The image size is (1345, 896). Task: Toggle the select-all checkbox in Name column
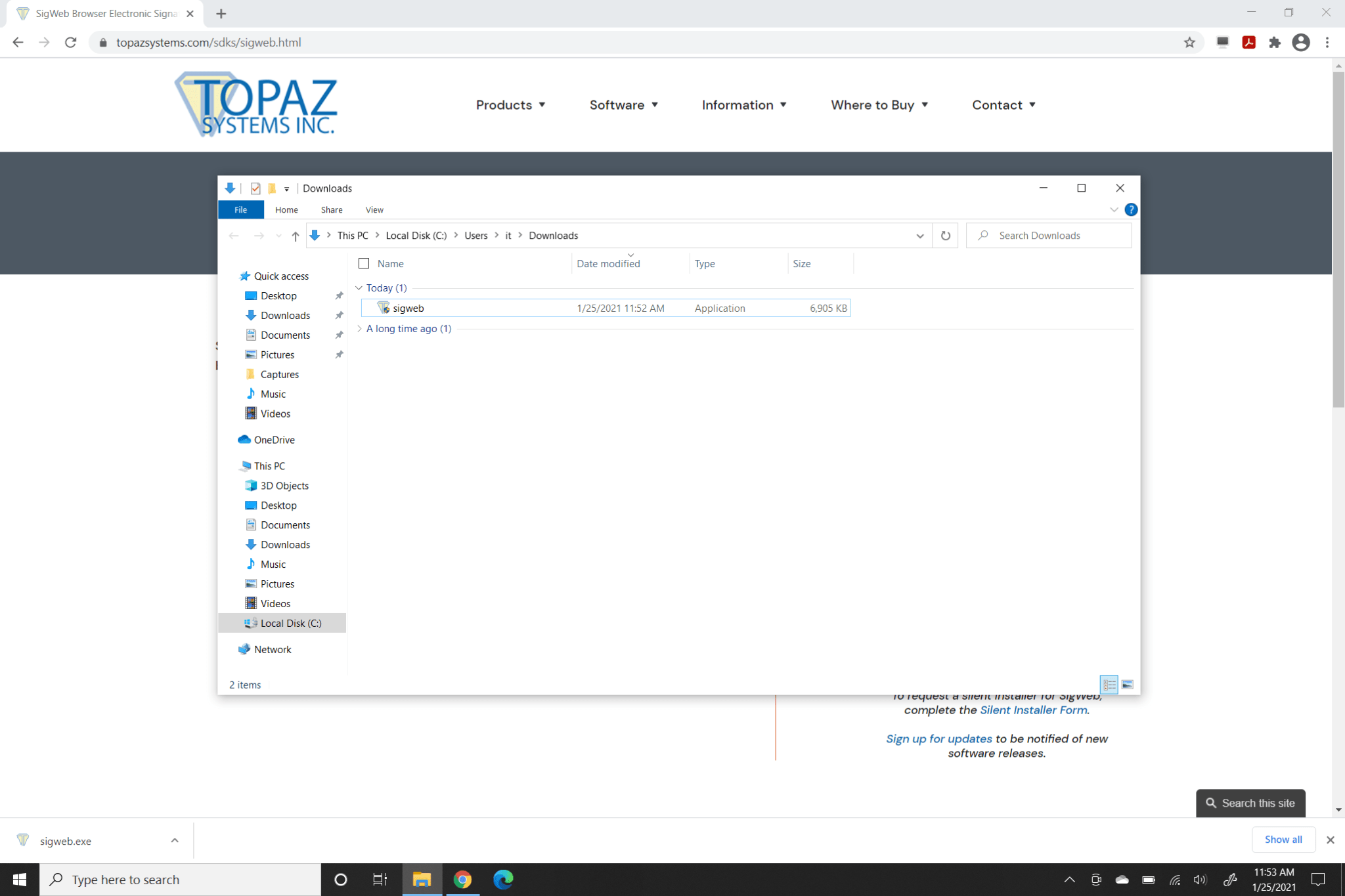coord(364,263)
